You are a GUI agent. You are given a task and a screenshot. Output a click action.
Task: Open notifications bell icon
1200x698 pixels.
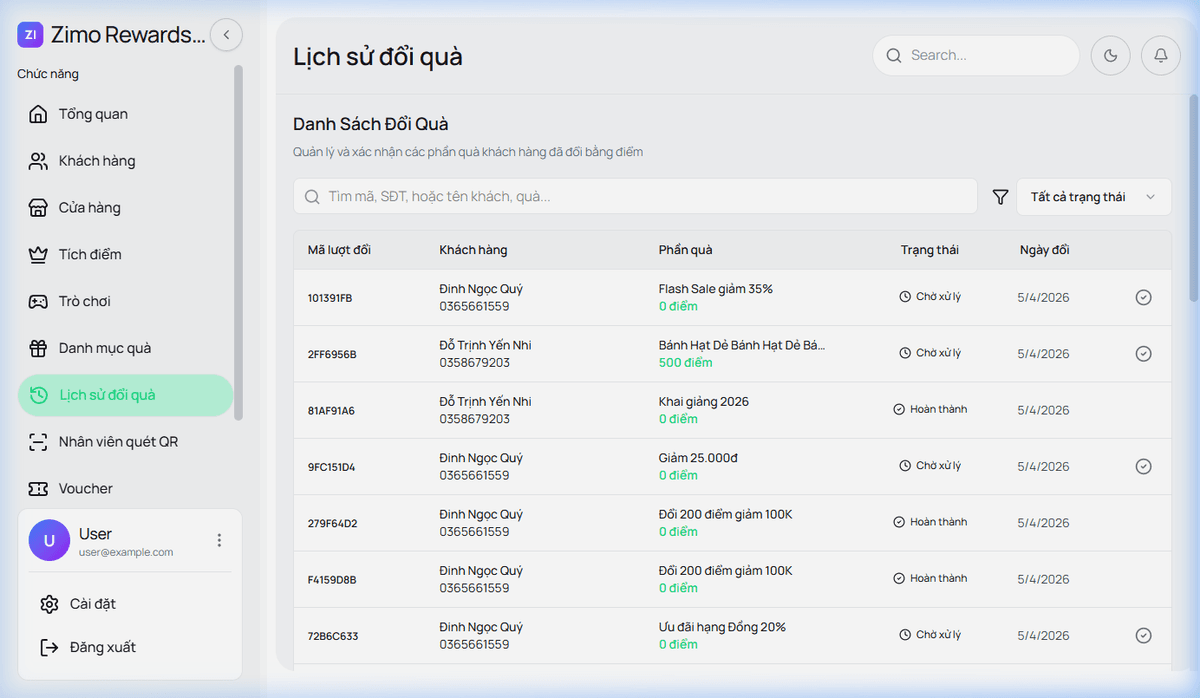pyautogui.click(x=1160, y=56)
